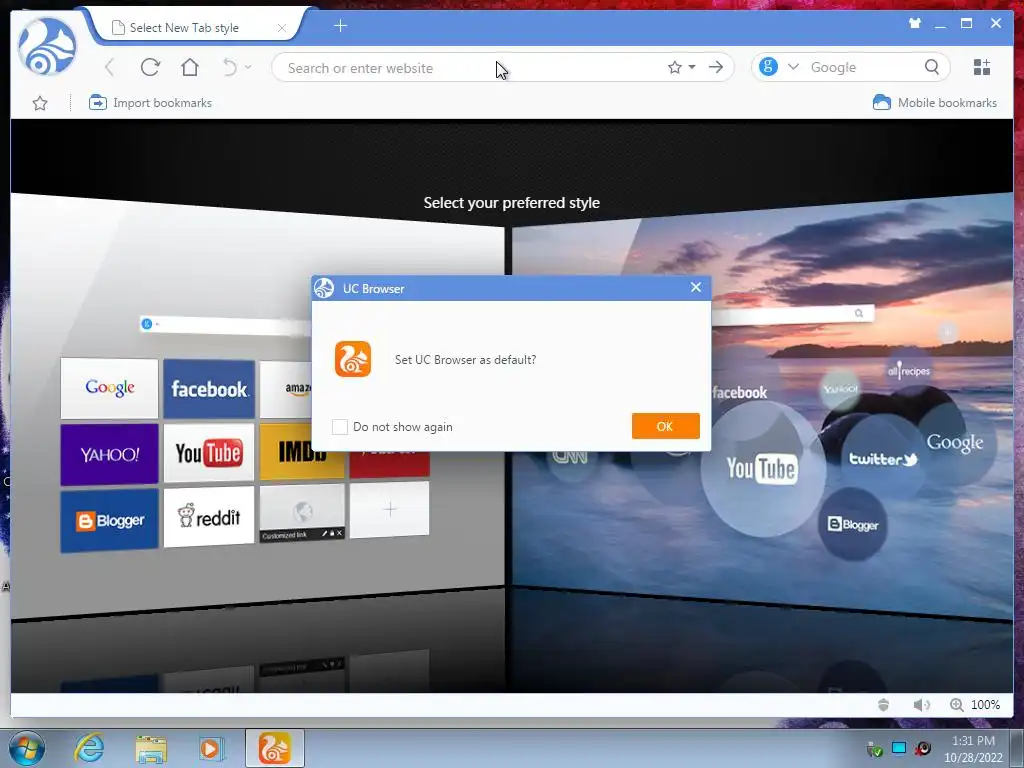
Task: Click Import bookmarks
Action: [x=150, y=103]
